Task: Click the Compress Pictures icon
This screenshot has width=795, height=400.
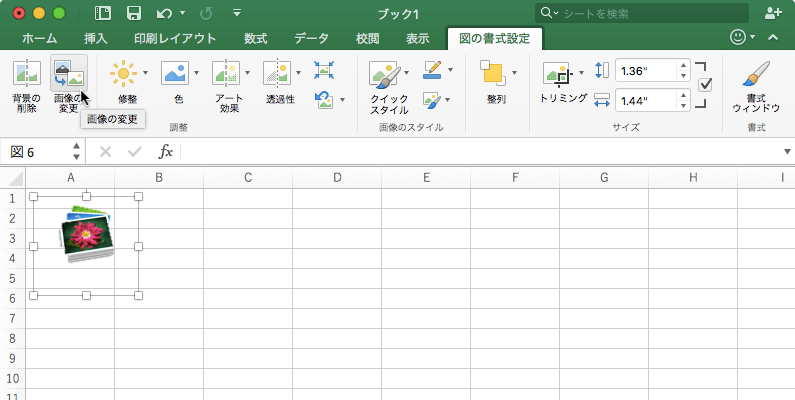Action: [x=323, y=70]
